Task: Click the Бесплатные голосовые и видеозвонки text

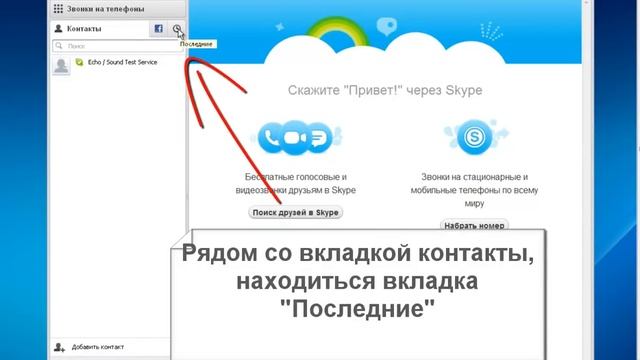Action: pyautogui.click(x=296, y=183)
